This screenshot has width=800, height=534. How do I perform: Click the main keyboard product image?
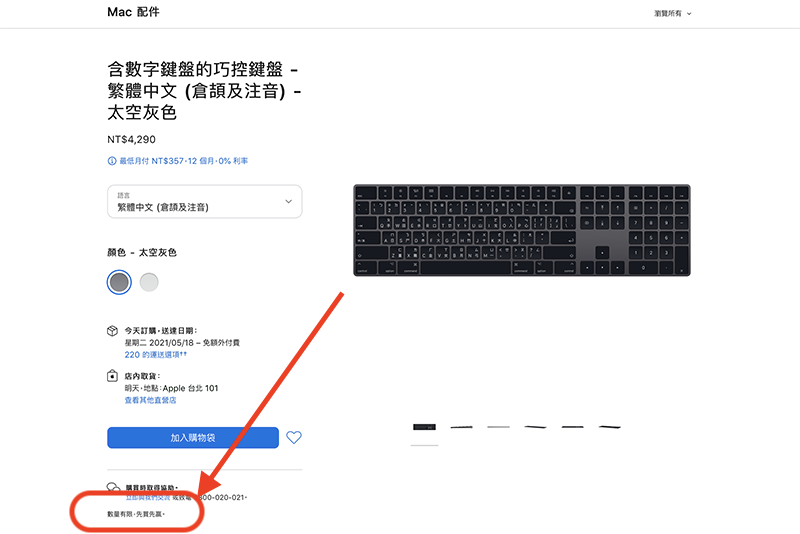point(522,230)
